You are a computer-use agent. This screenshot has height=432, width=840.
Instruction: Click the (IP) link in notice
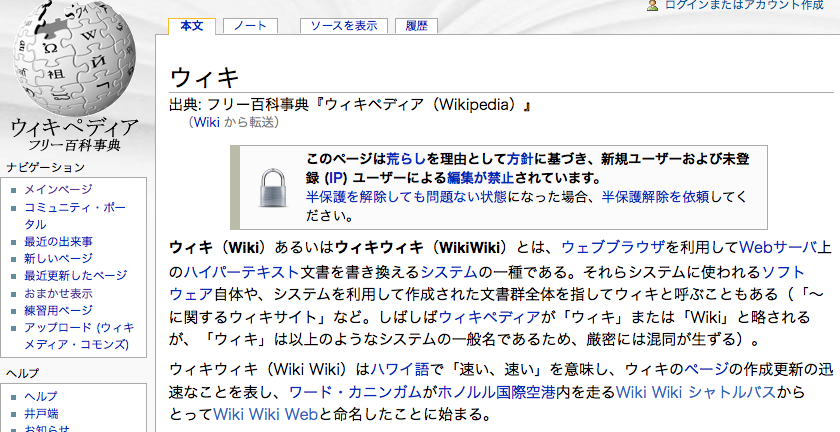[x=335, y=177]
